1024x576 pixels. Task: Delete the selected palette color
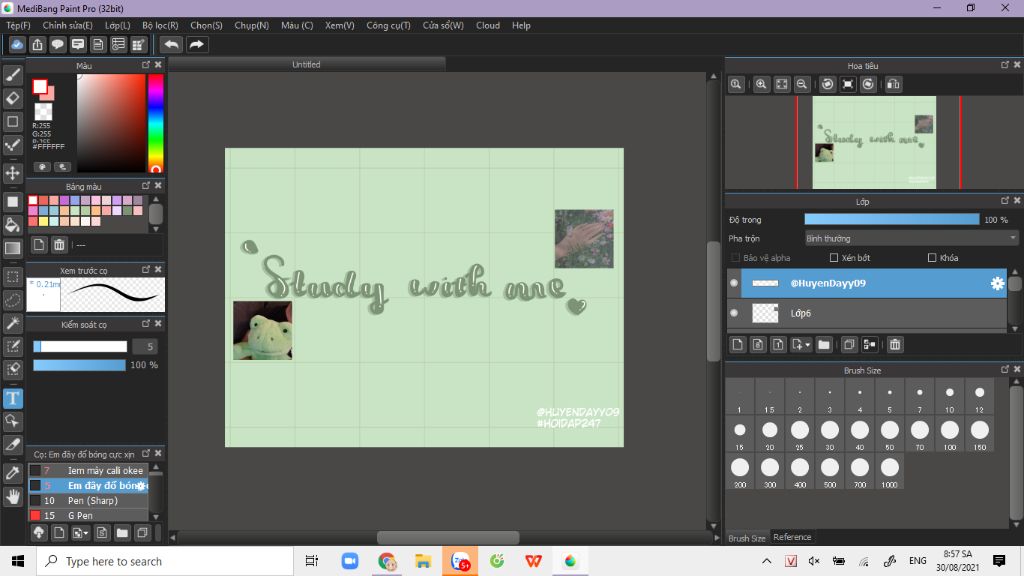(59, 245)
